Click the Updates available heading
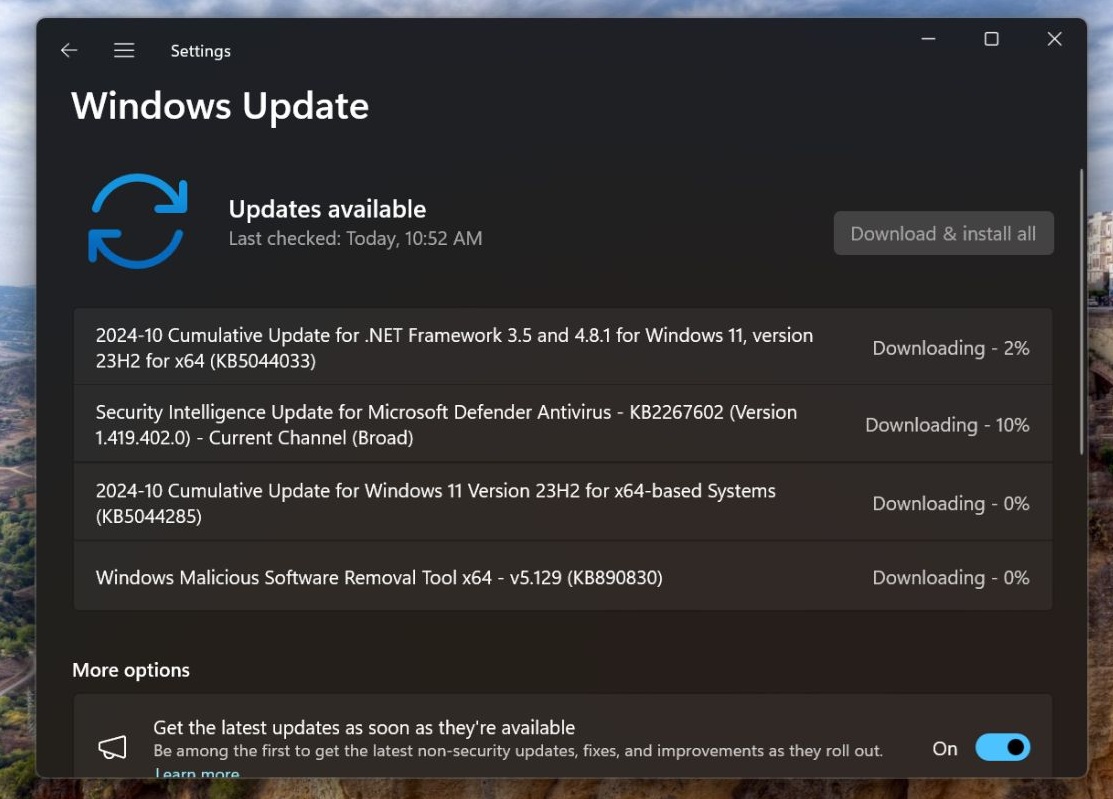1113x799 pixels. point(327,209)
